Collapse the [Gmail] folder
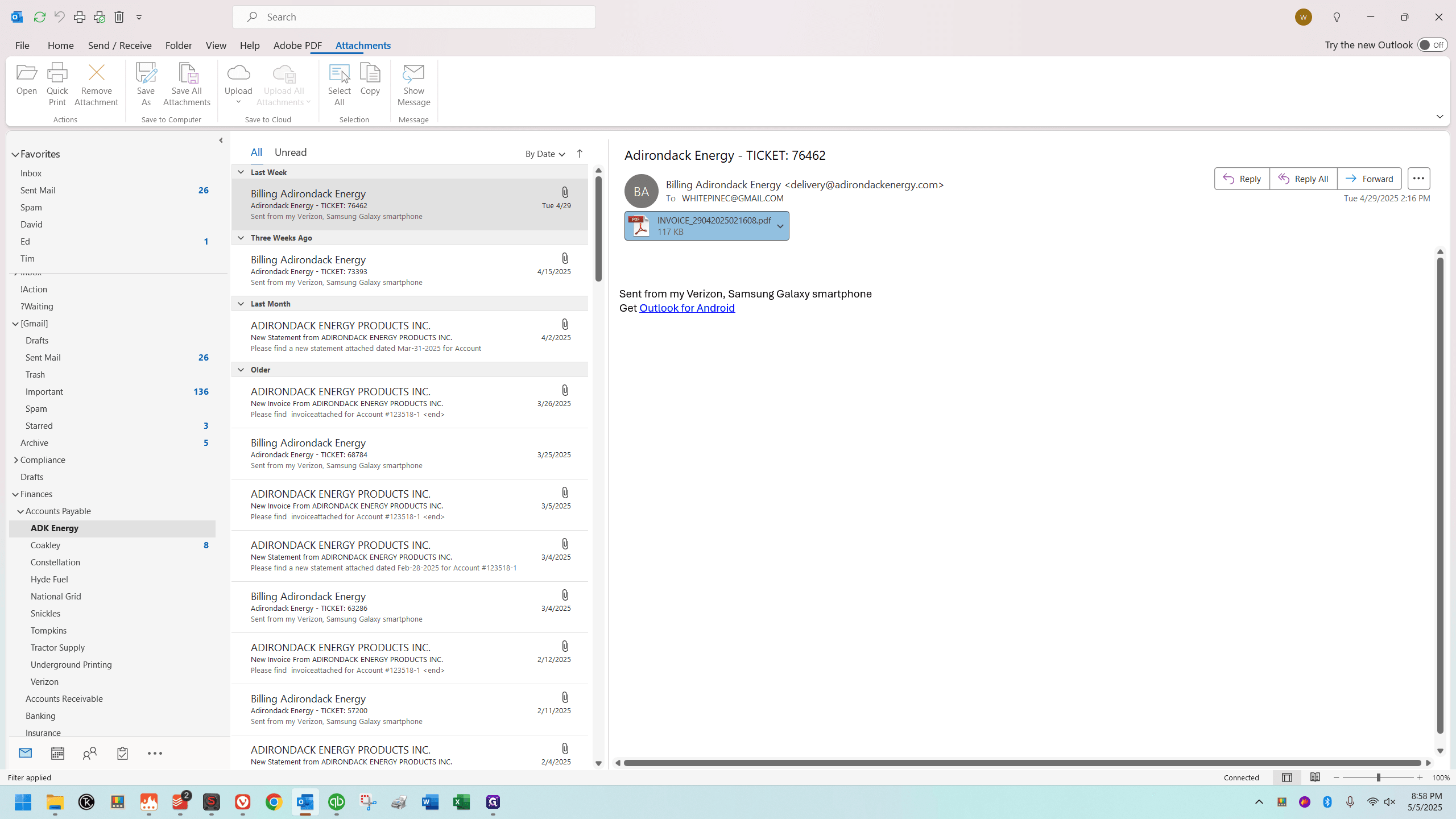 point(15,324)
